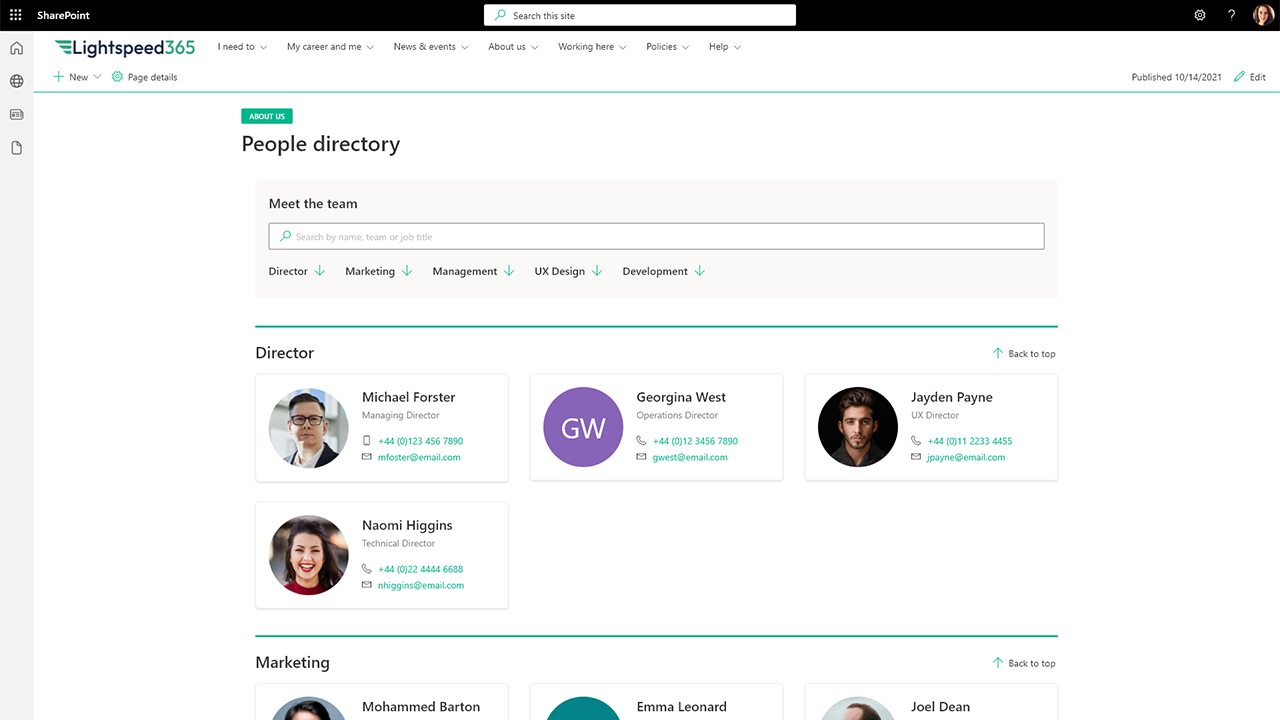Click Georgina West's phone icon
The height and width of the screenshot is (720, 1280).
641,441
